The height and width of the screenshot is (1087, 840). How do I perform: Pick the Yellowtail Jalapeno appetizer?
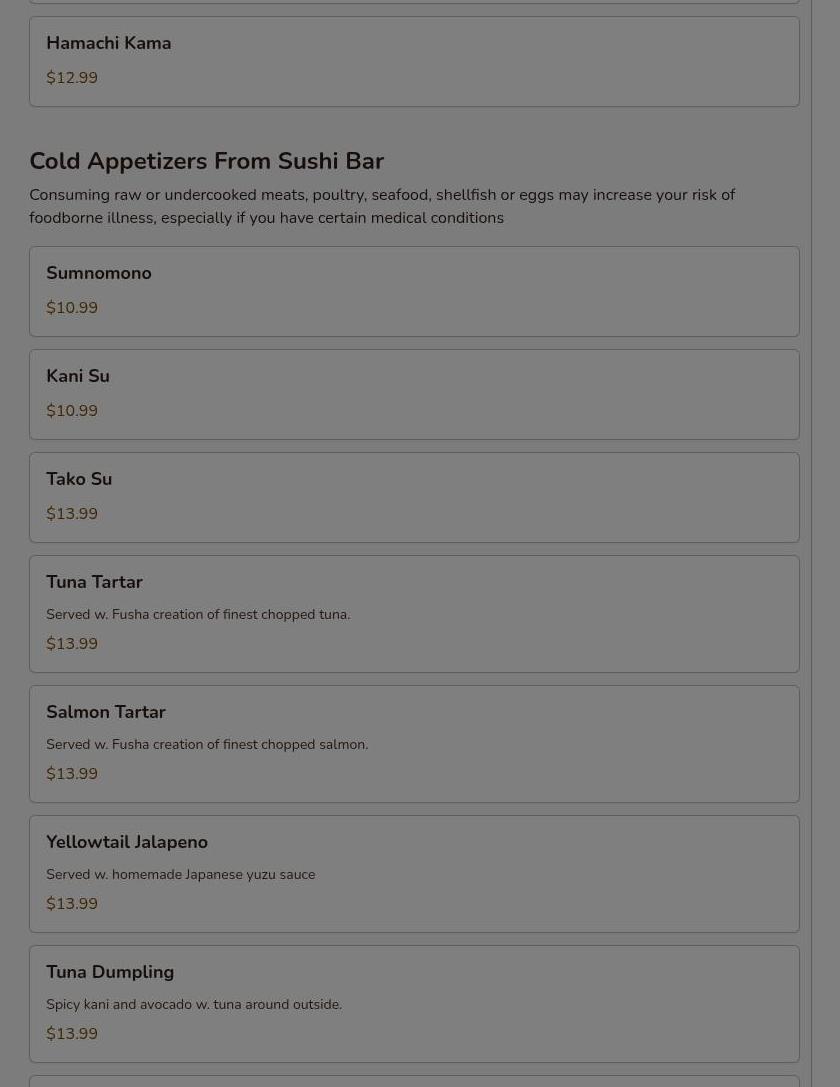[414, 873]
